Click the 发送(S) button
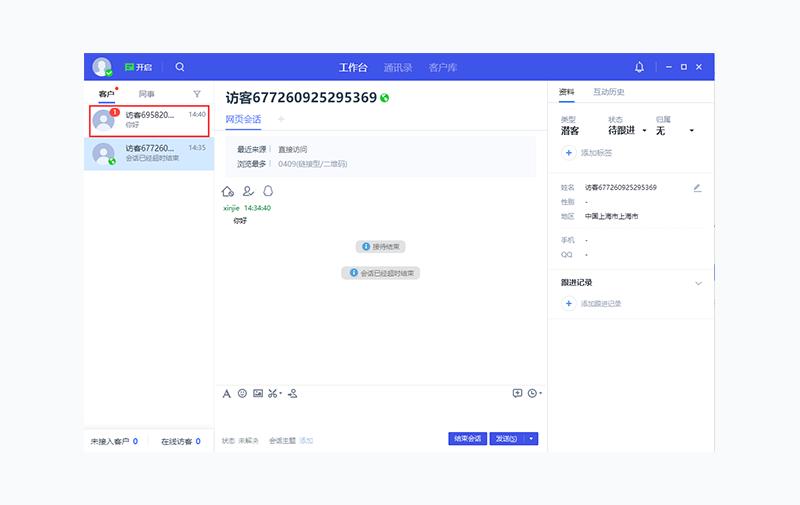800x505 pixels. (x=507, y=439)
